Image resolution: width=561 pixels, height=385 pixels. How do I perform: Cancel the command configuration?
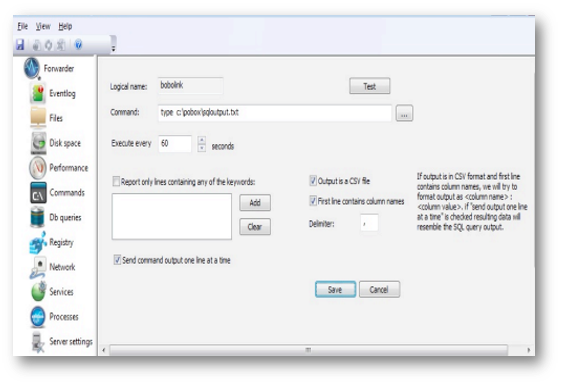coord(379,289)
